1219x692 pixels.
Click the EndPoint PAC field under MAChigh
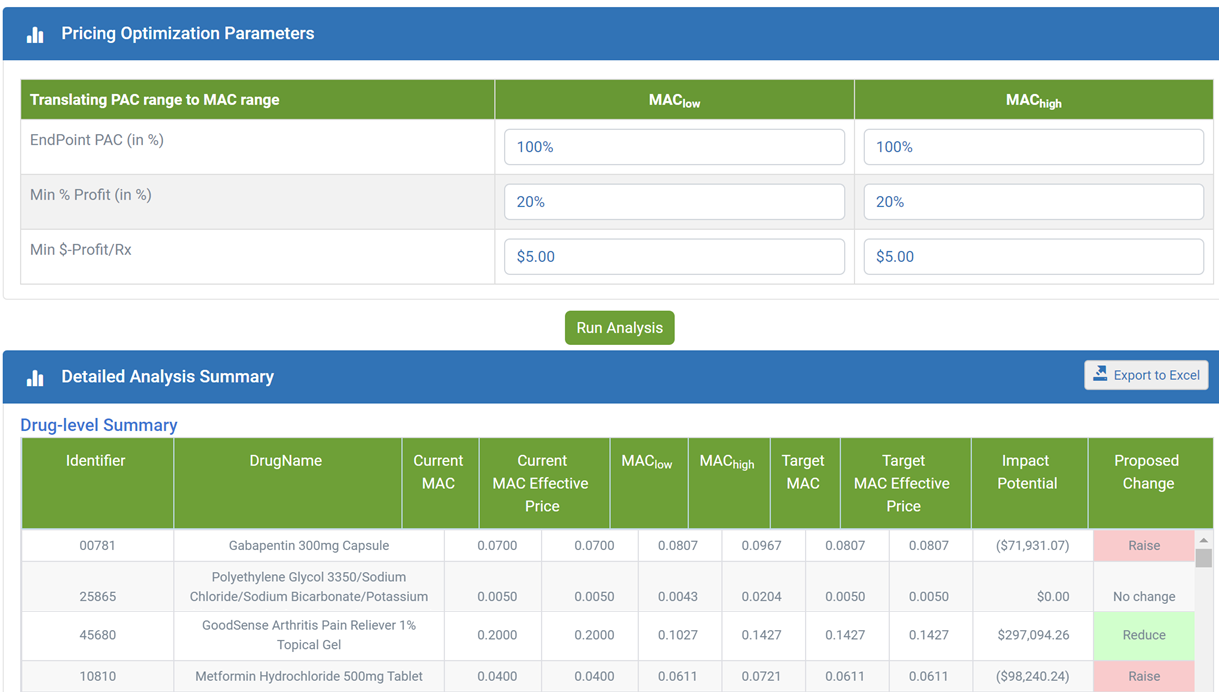pyautogui.click(x=1033, y=146)
